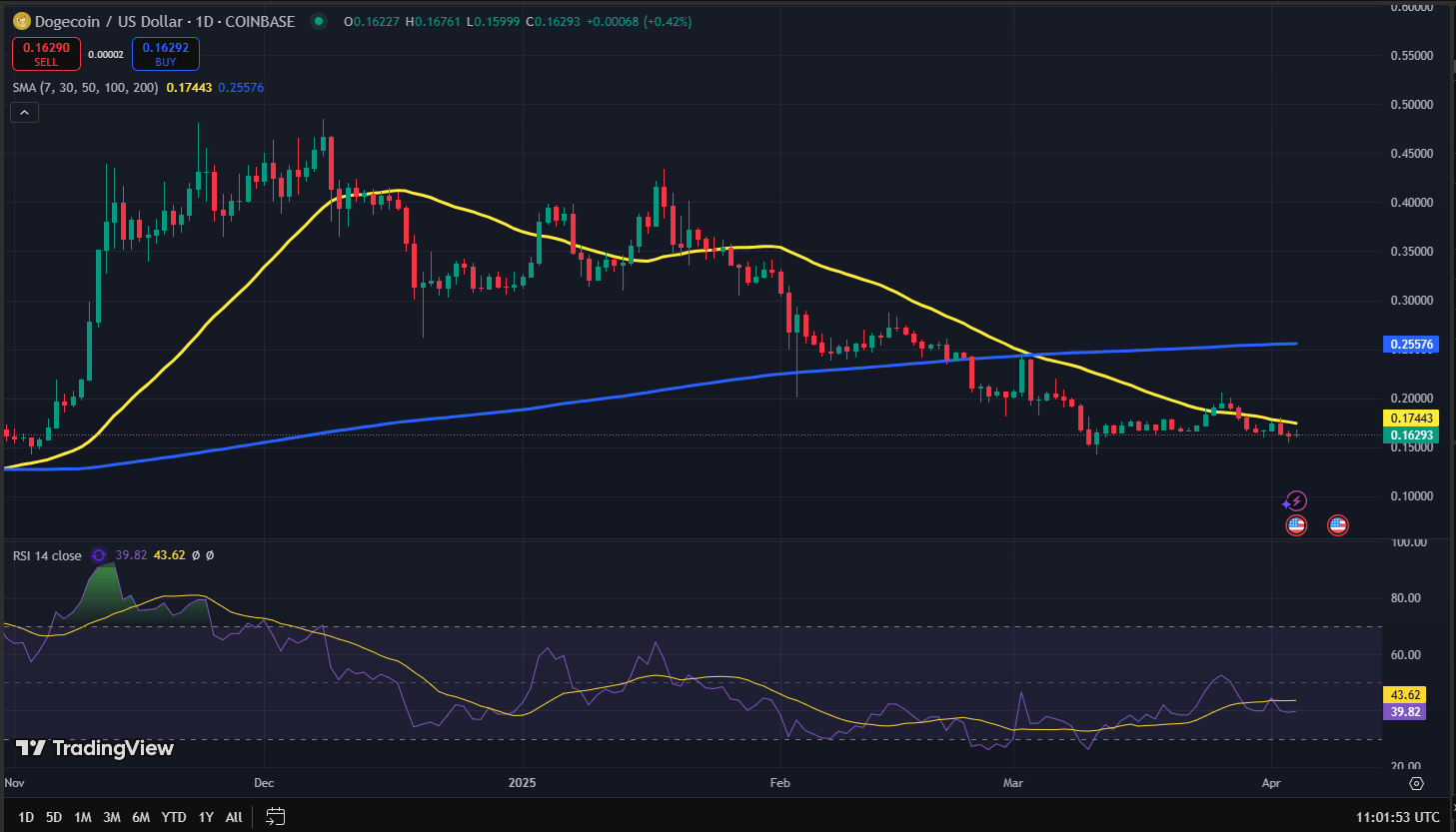Click the RSI MA value 43.62 in legend
The width and height of the screenshot is (1456, 832).
[169, 555]
